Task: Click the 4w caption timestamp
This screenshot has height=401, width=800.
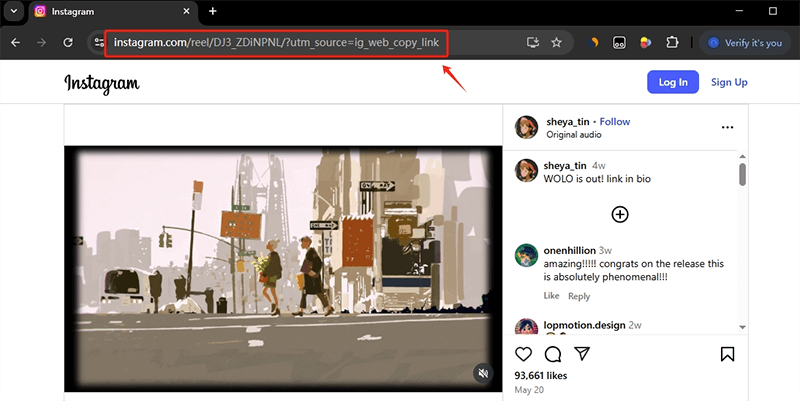Action: pyautogui.click(x=598, y=166)
